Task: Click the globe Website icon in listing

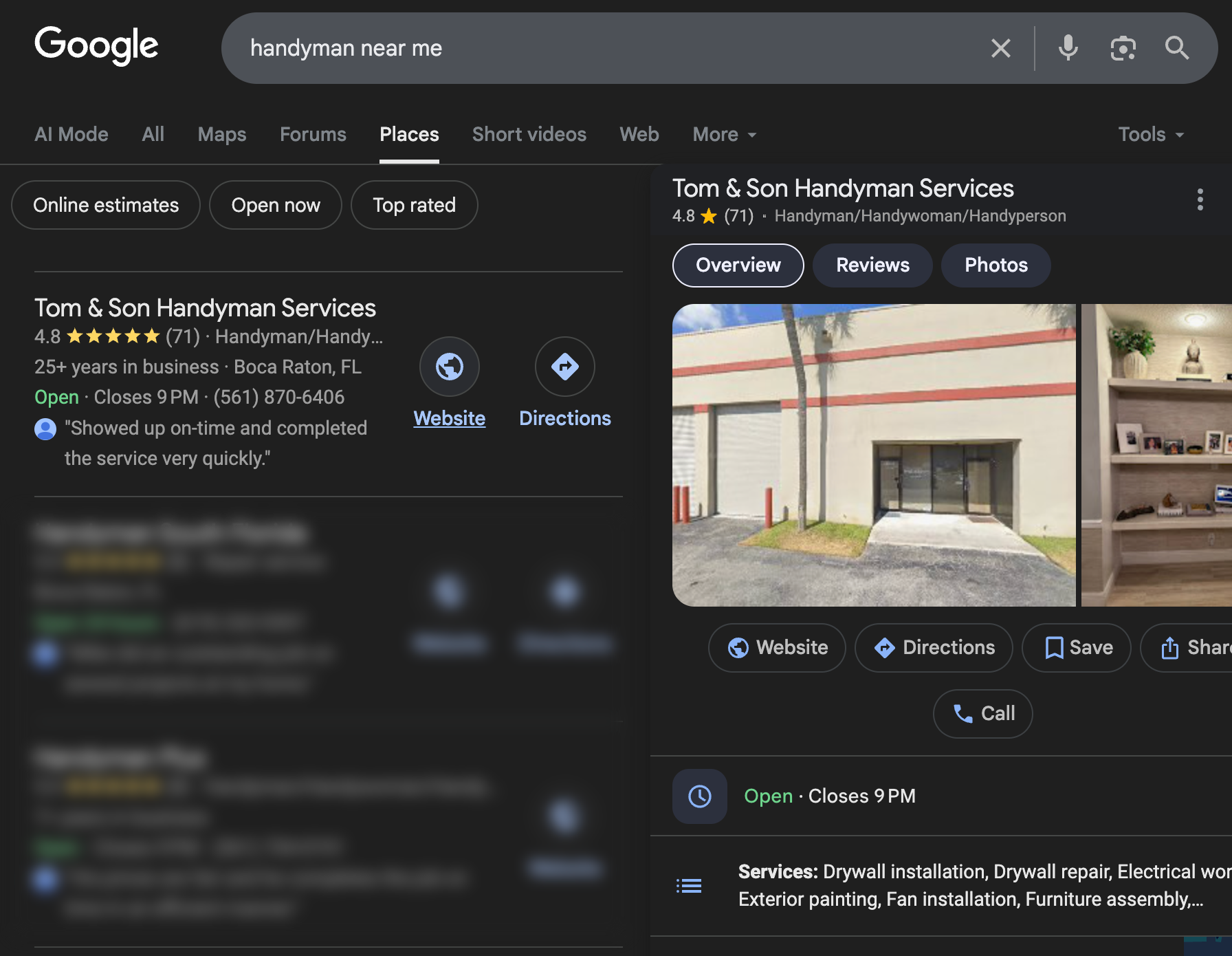Action: [x=450, y=367]
